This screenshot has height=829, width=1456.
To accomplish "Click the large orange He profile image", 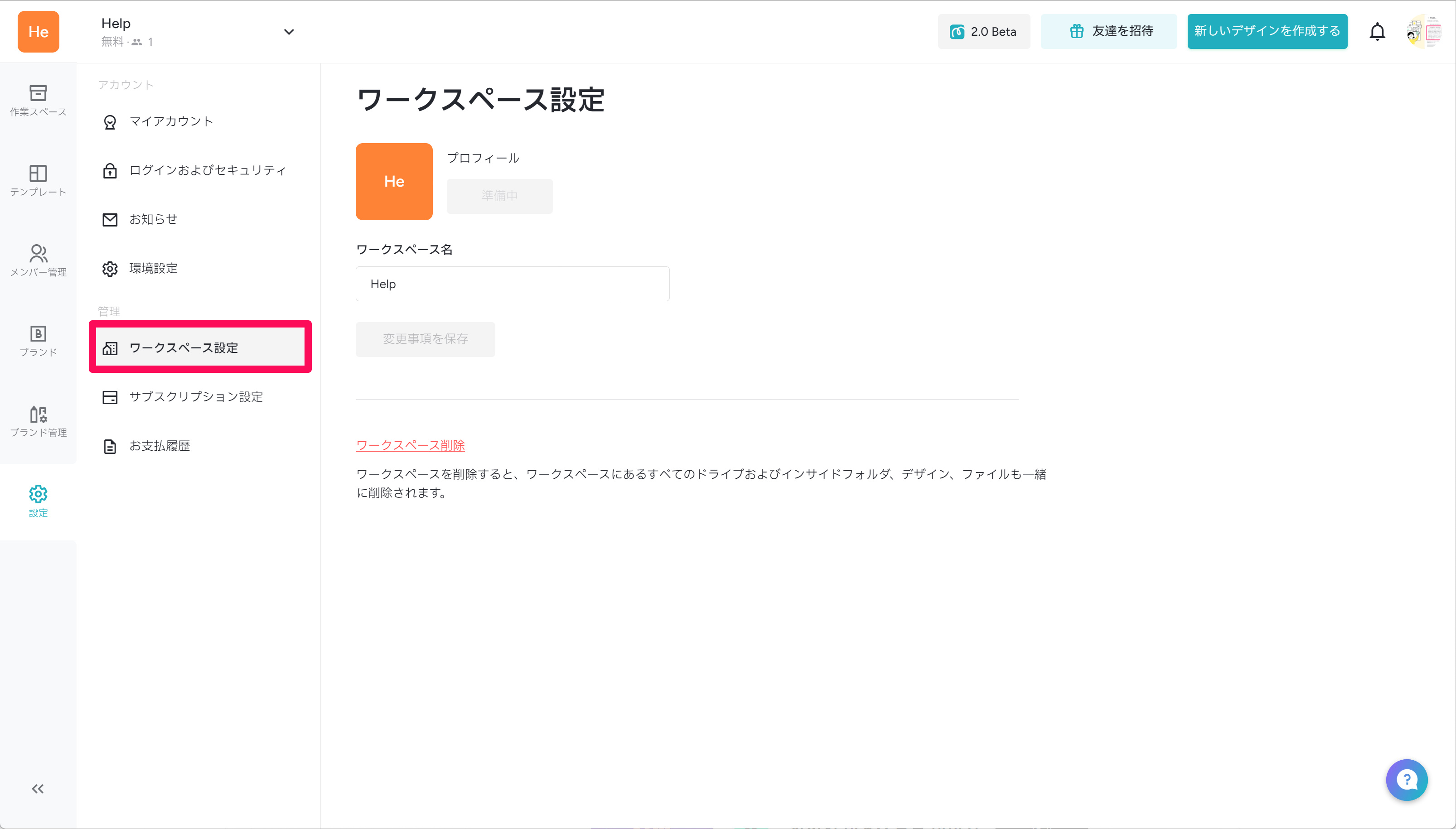I will click(394, 182).
